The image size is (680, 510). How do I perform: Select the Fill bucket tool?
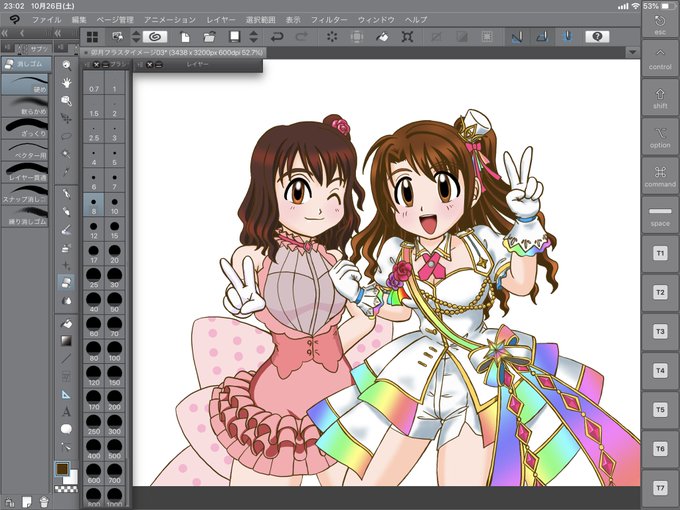coord(66,323)
